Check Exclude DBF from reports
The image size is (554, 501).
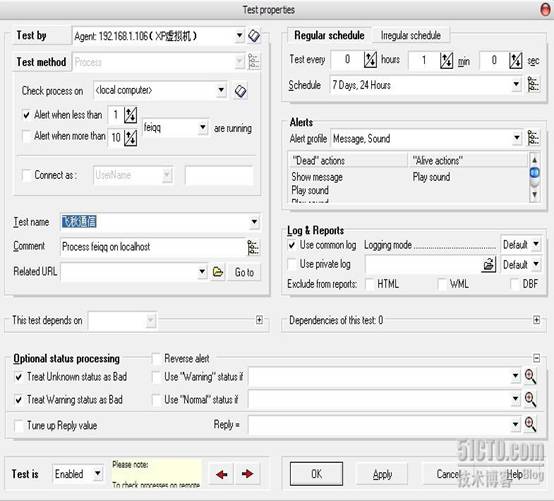tap(515, 284)
